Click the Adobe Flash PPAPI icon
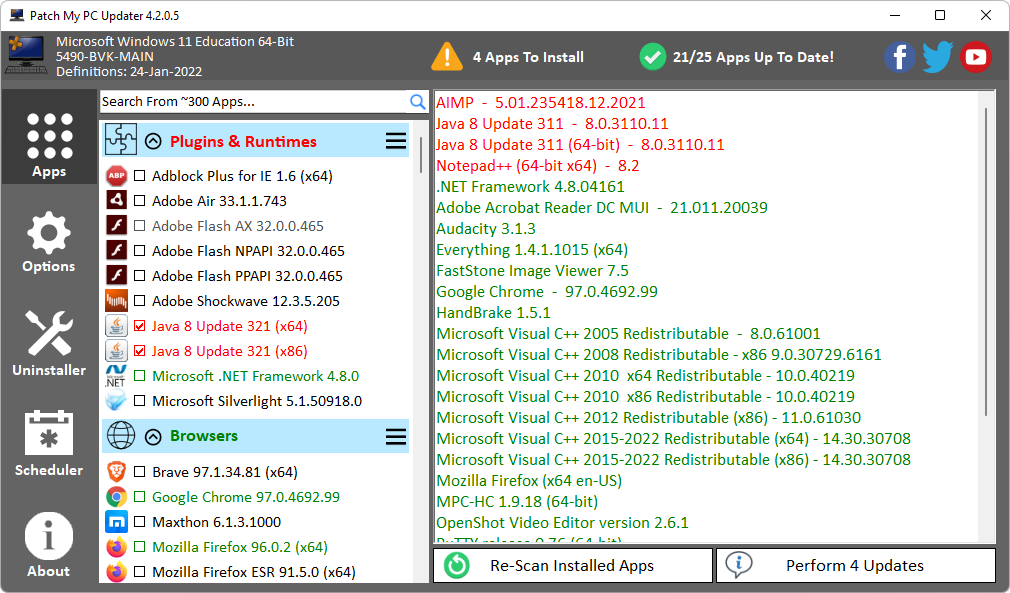 [117, 276]
